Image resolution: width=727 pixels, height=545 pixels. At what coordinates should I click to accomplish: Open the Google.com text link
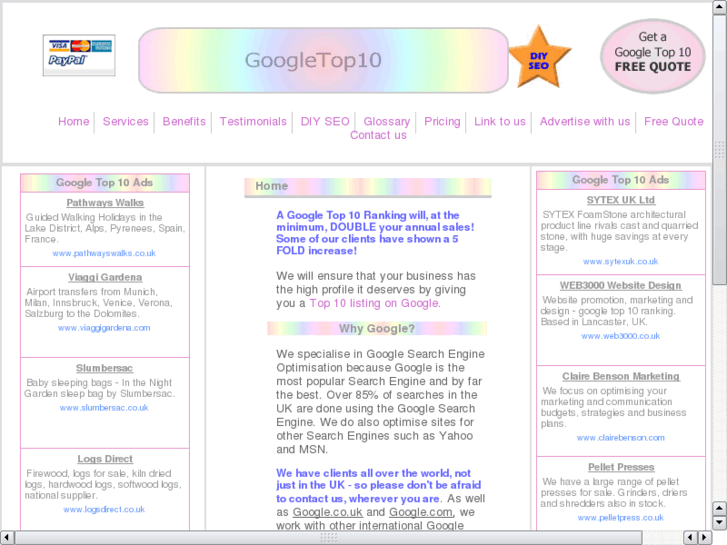pos(421,512)
